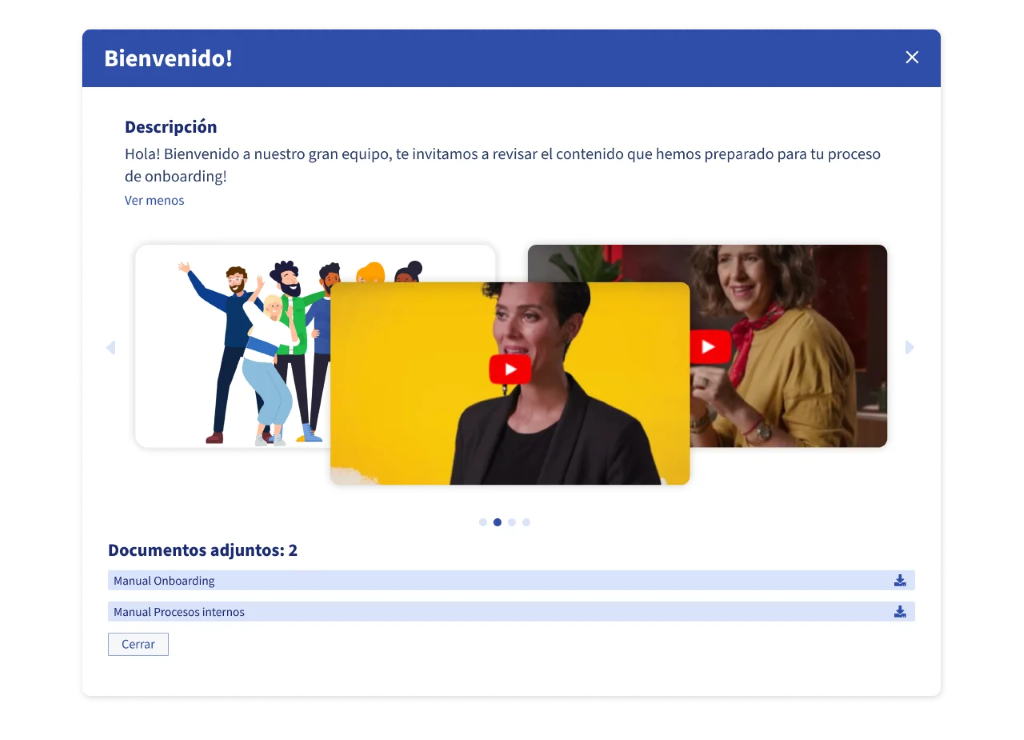Screen dimensions: 1024x740
Task: Select the fourth carousel pagination dot
Action: [526, 522]
